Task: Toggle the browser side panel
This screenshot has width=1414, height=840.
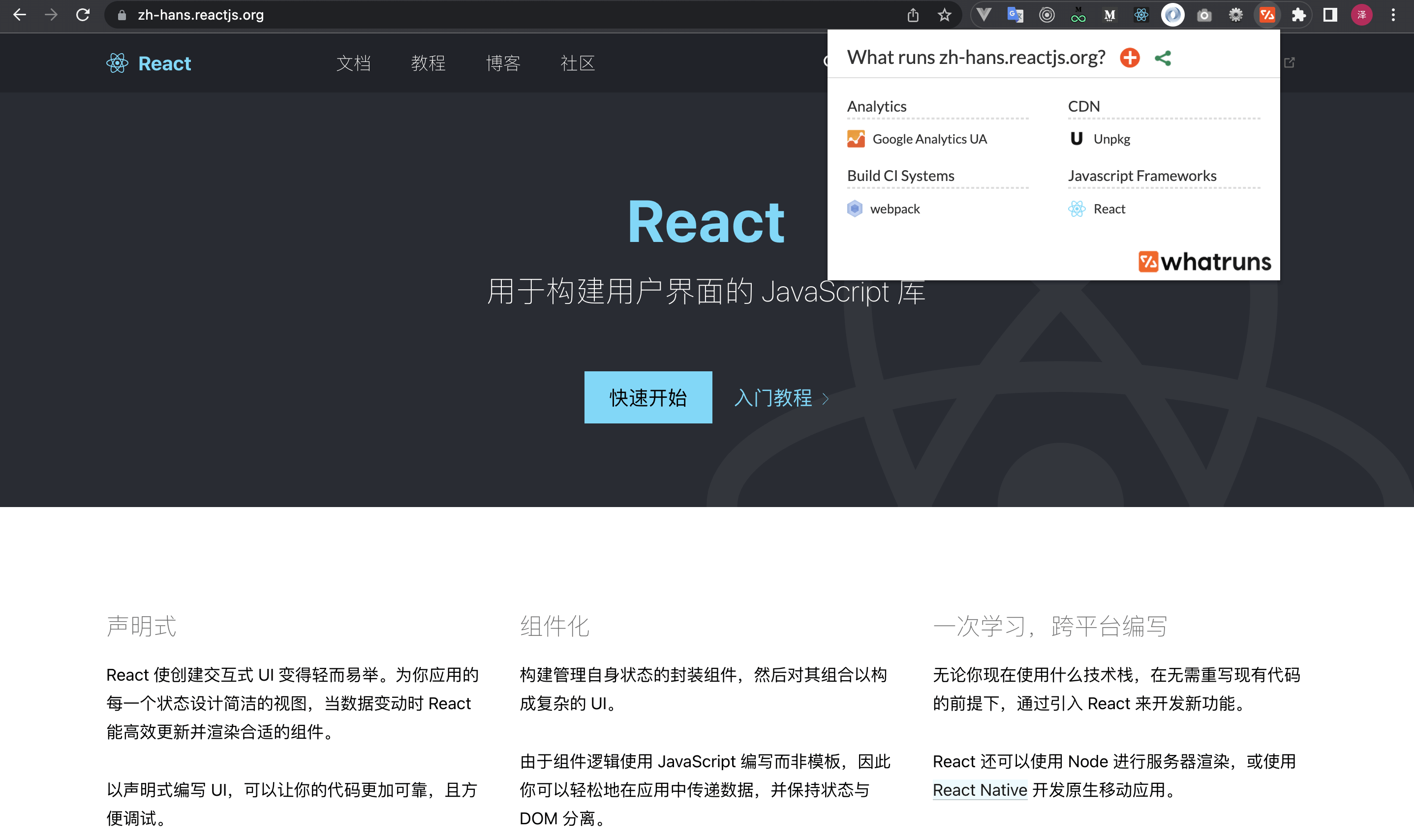Action: [x=1330, y=15]
